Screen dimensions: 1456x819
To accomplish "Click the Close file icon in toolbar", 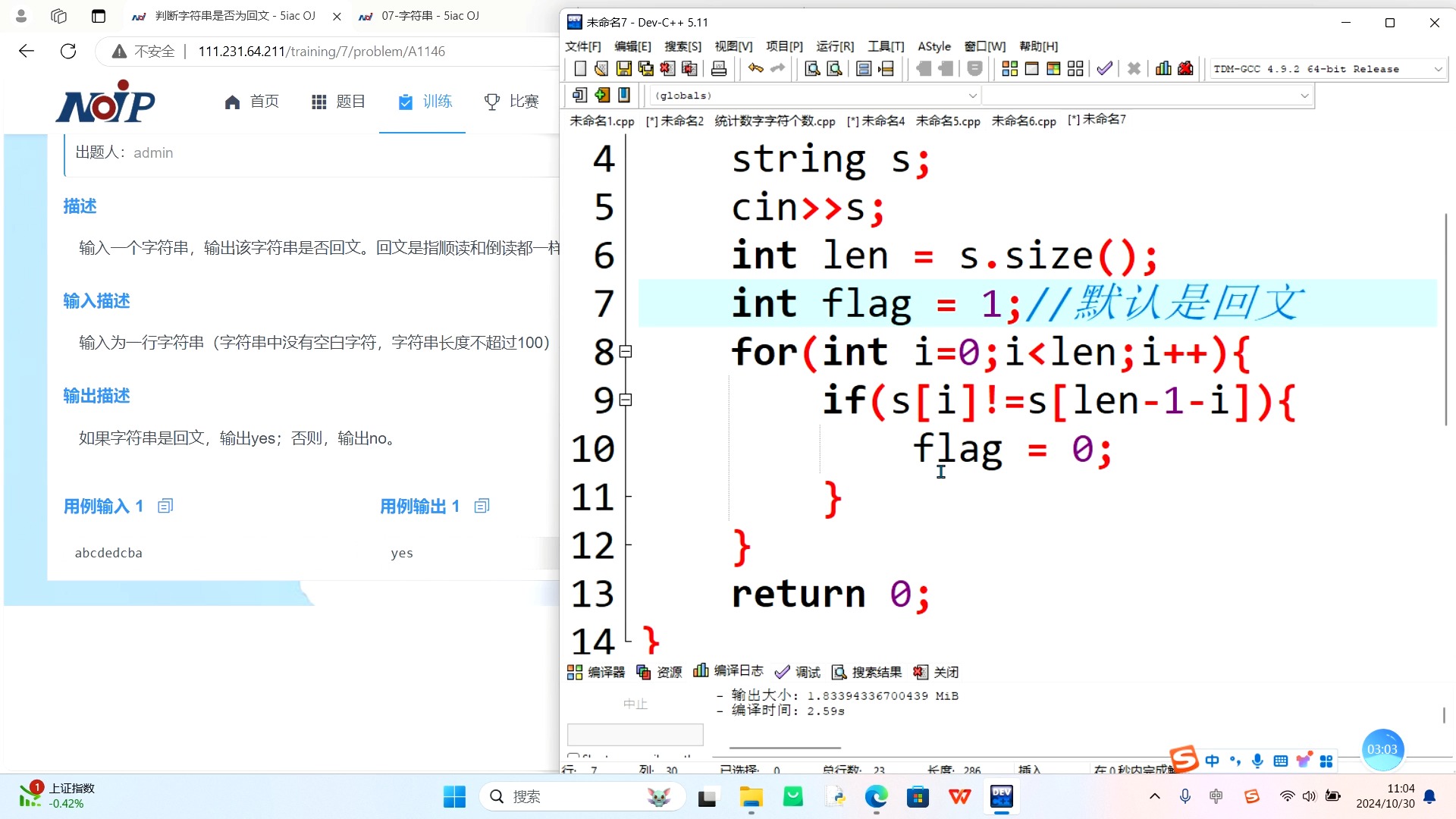I will pos(667,69).
